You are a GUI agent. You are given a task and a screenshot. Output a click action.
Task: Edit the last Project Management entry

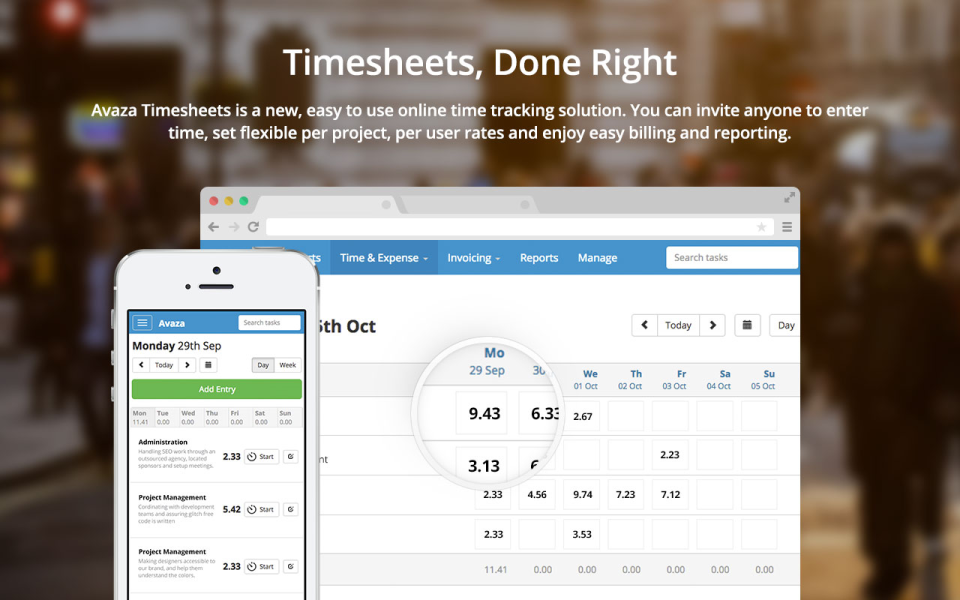click(291, 567)
